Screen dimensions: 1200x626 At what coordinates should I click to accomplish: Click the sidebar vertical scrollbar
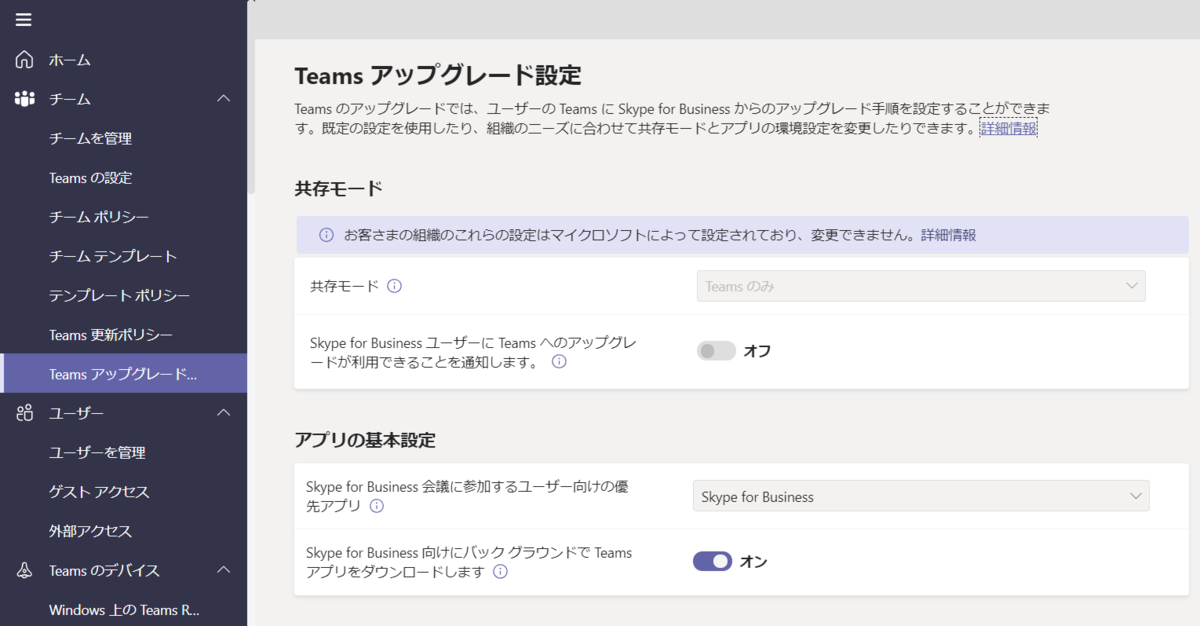(251, 100)
